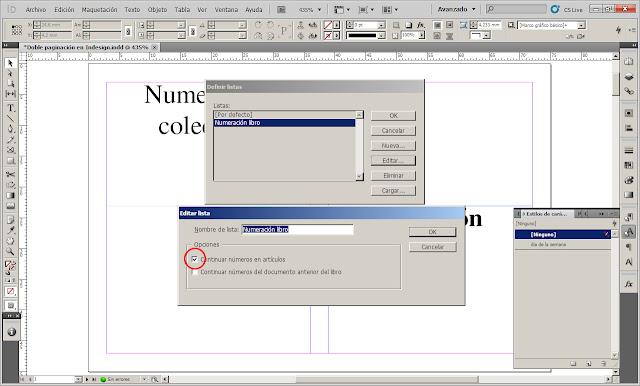Image resolution: width=640 pixels, height=386 pixels.
Task: Toggle the constrain width and height proportions link
Action: (128, 31)
